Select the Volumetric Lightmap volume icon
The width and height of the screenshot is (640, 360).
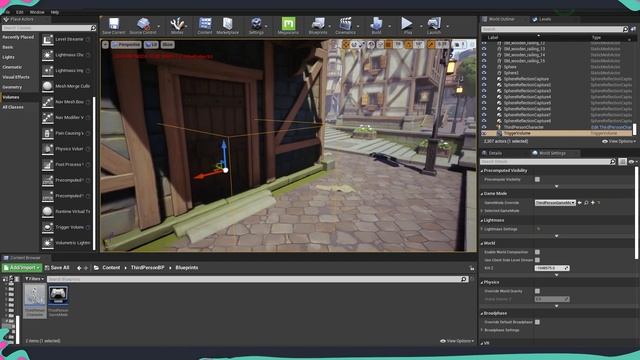coord(47,243)
